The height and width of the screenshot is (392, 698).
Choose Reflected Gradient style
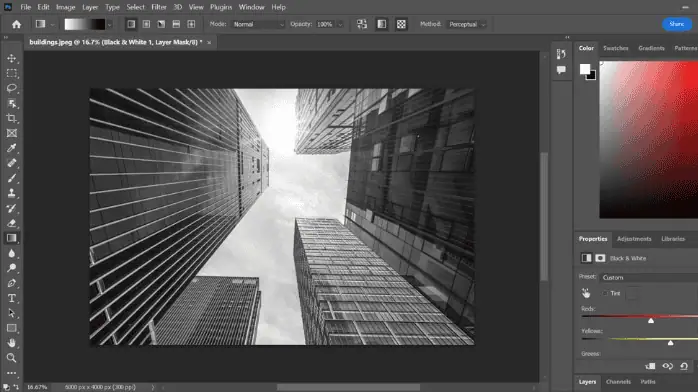(x=176, y=24)
